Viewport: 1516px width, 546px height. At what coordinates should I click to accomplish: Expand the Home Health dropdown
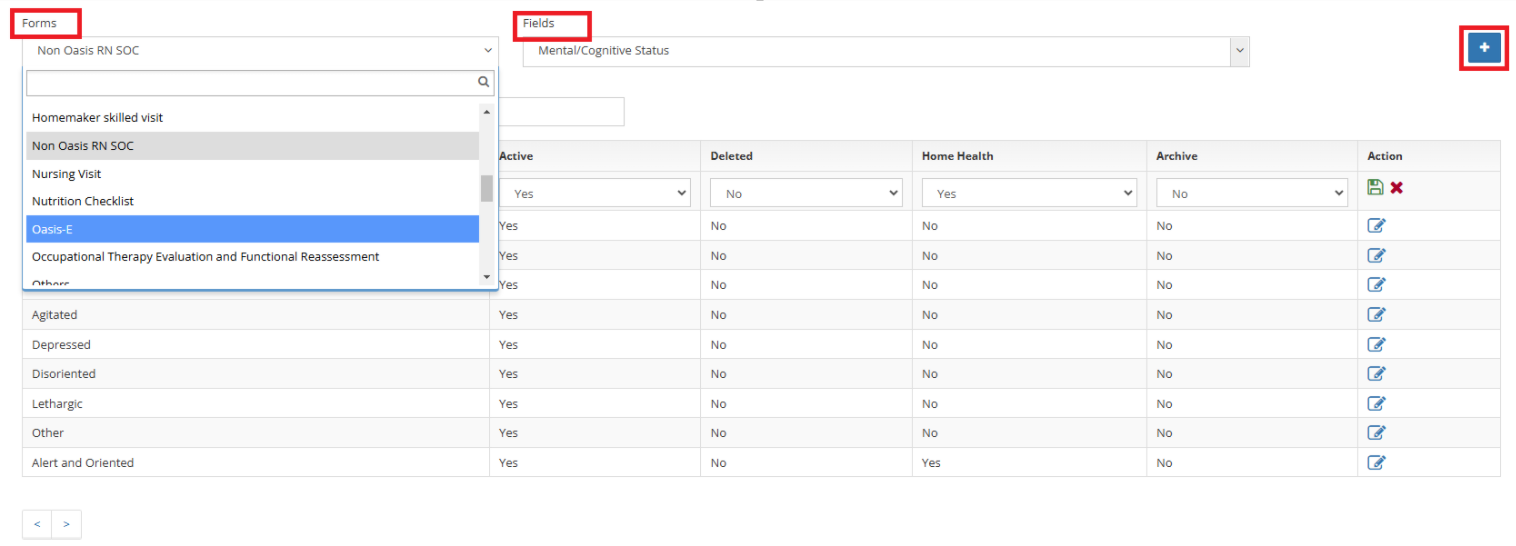coord(1029,193)
